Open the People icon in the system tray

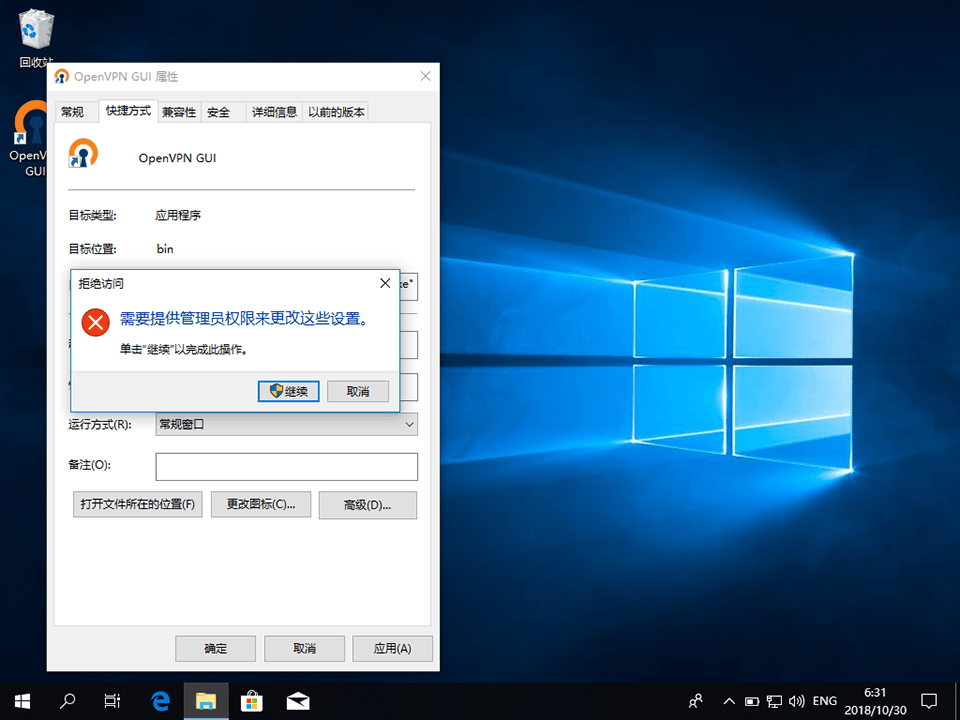tap(696, 701)
